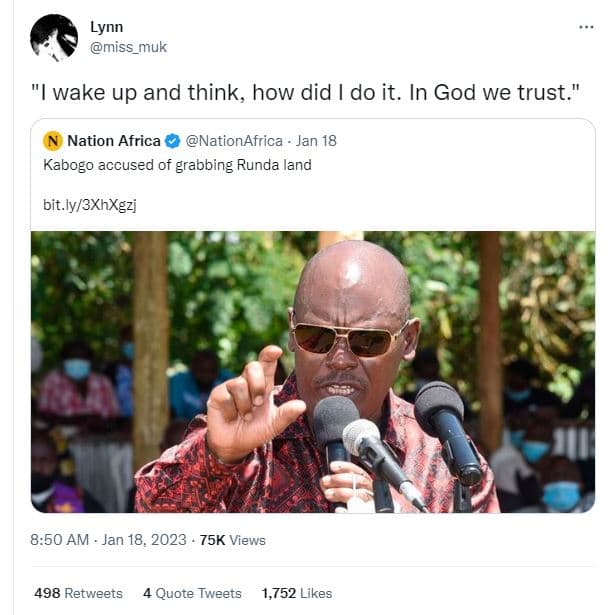Click the quoted headline about Kabogo and Runda land

click(x=177, y=165)
